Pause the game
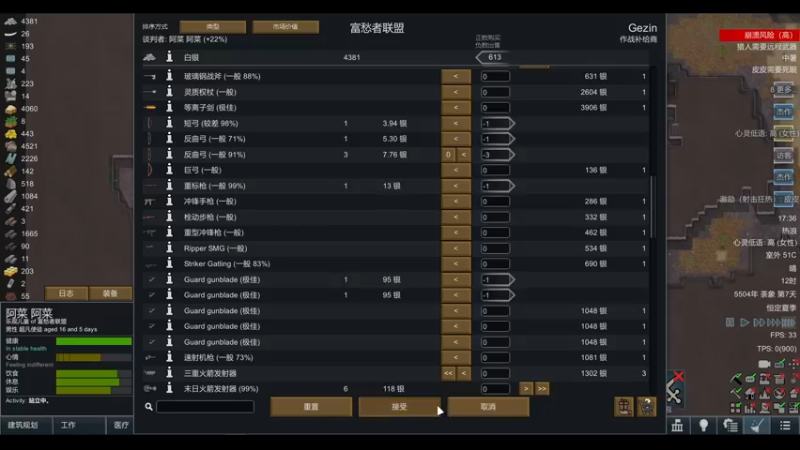 coord(730,322)
